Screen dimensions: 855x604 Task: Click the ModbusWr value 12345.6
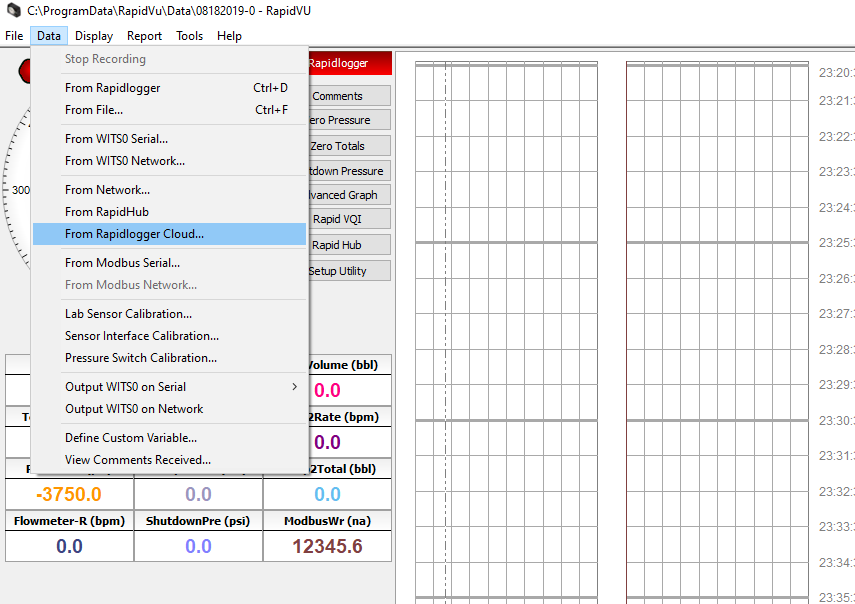coord(327,546)
